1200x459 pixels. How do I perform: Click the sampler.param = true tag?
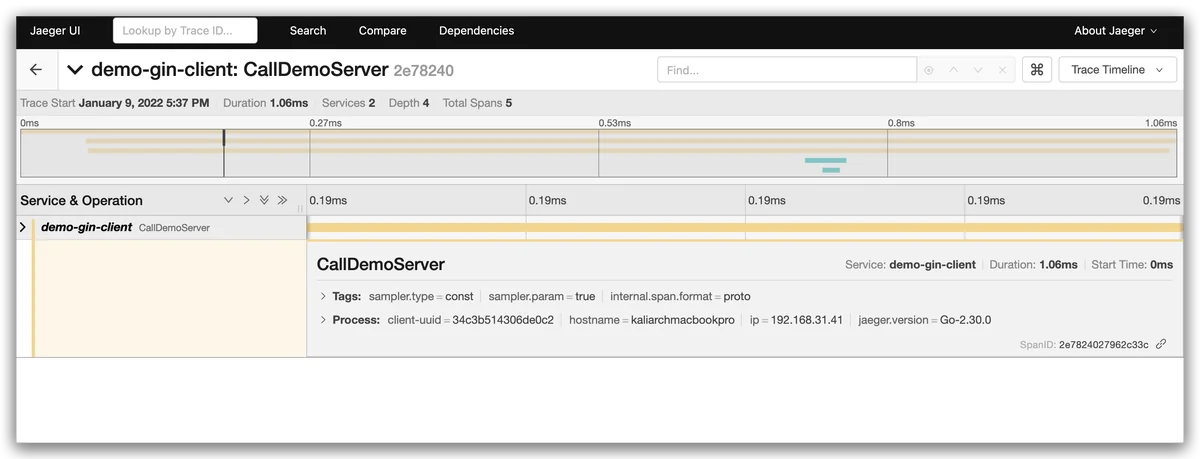(542, 296)
